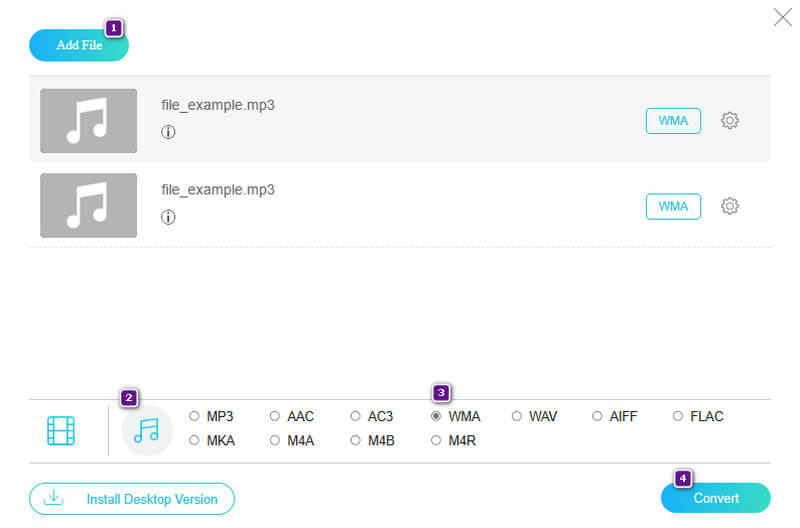Click the WMA format badge on first file
Image resolution: width=800 pixels, height=528 pixels.
[x=673, y=121]
